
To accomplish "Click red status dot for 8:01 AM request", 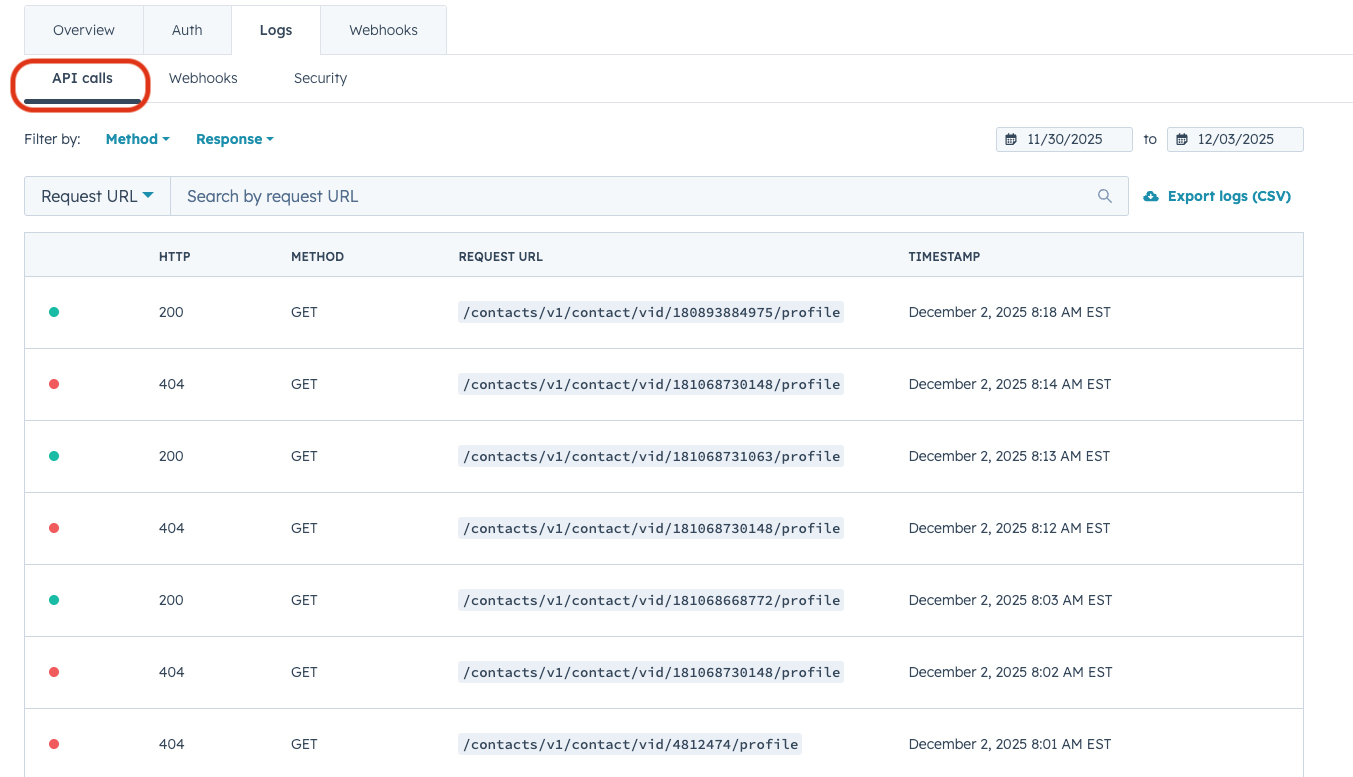I will 54,744.
